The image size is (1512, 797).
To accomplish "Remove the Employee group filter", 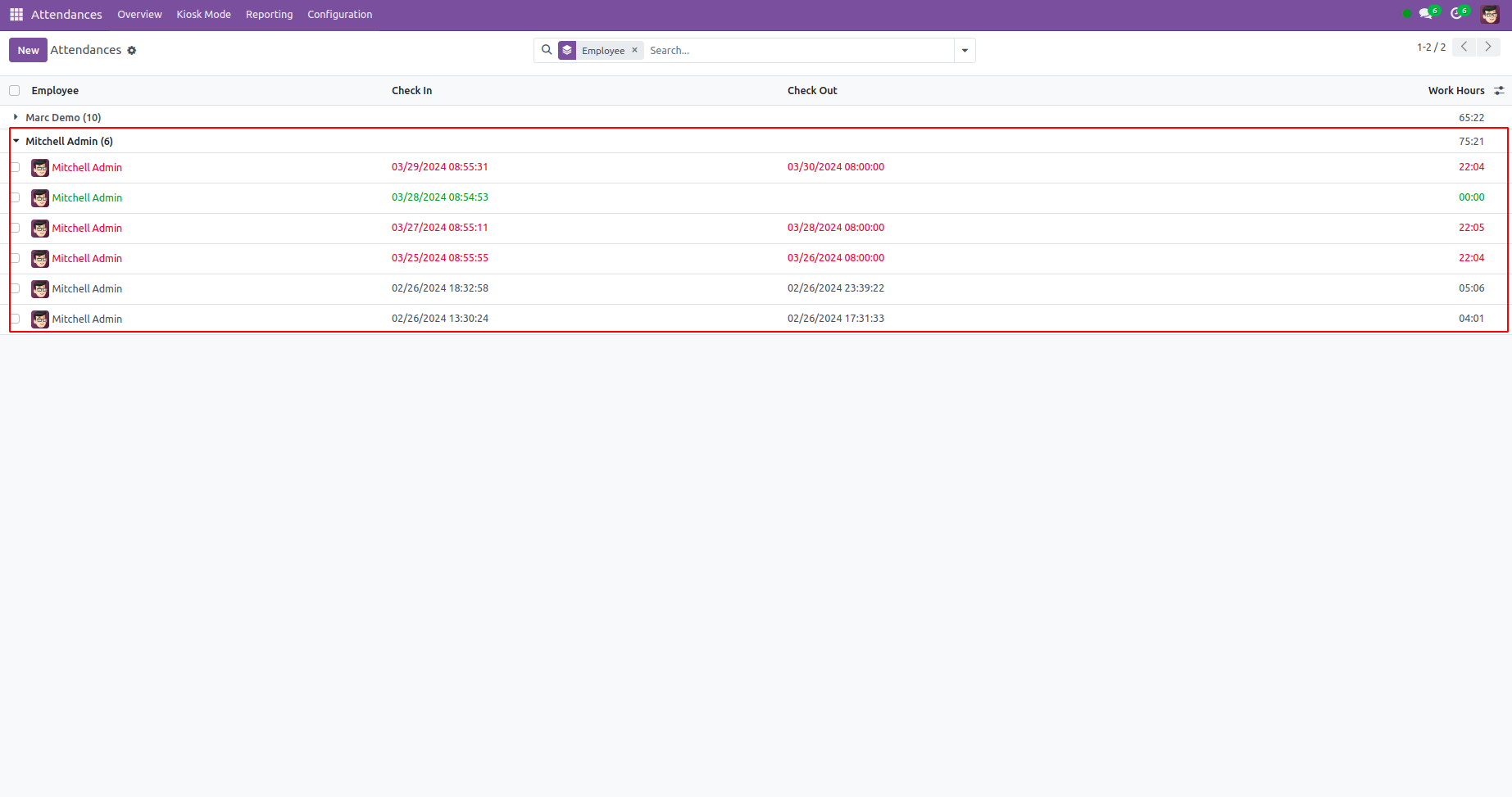I will point(634,50).
